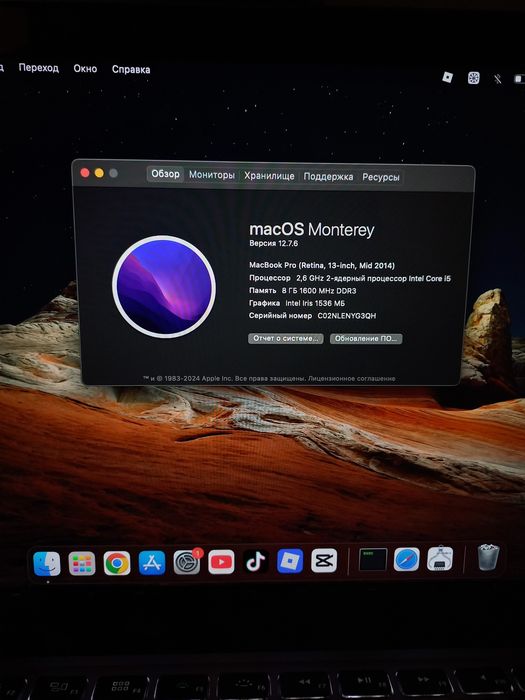Open System Preferences with update badge

point(187,562)
